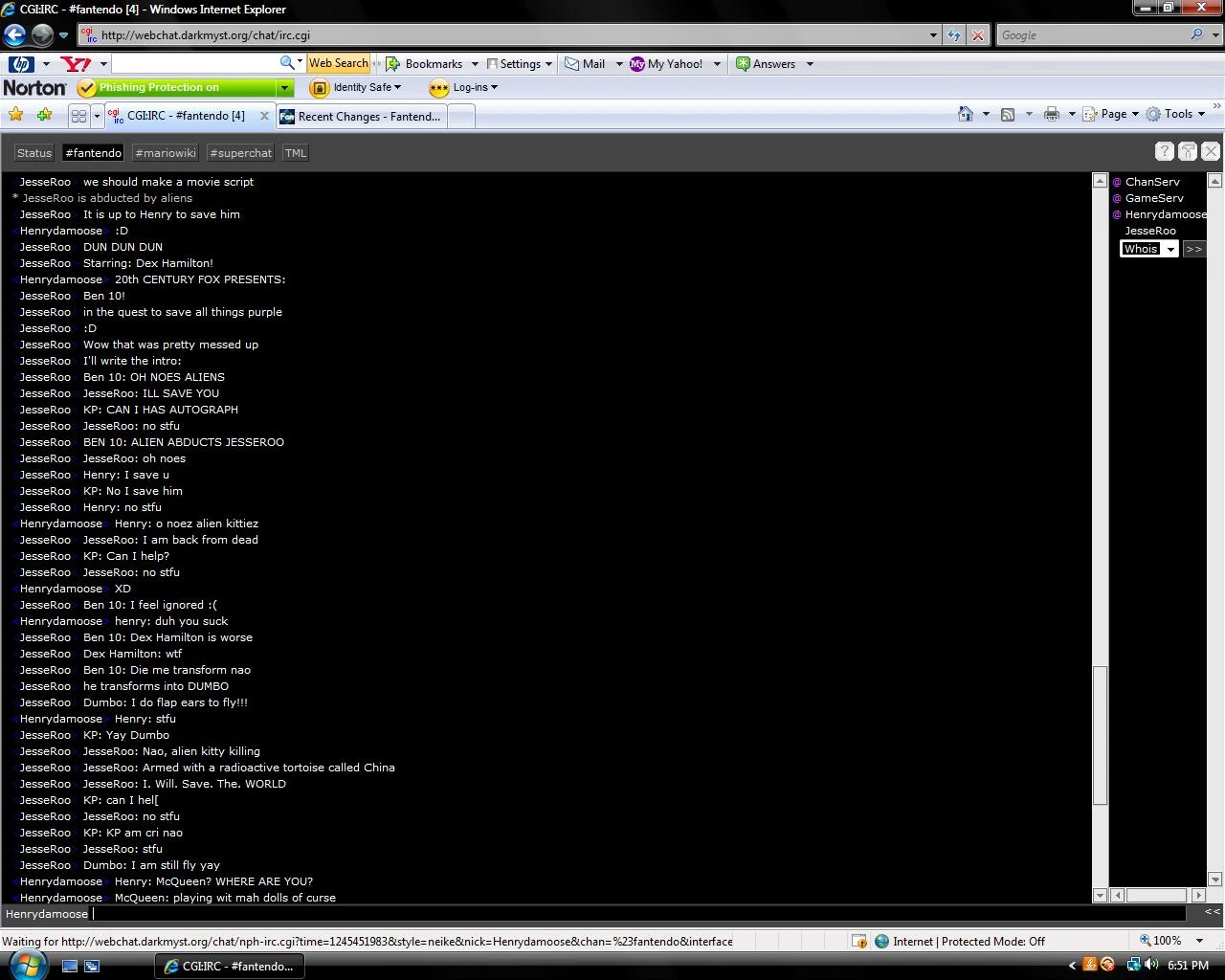
Task: Click the security report icon in status bar
Action: [x=858, y=941]
